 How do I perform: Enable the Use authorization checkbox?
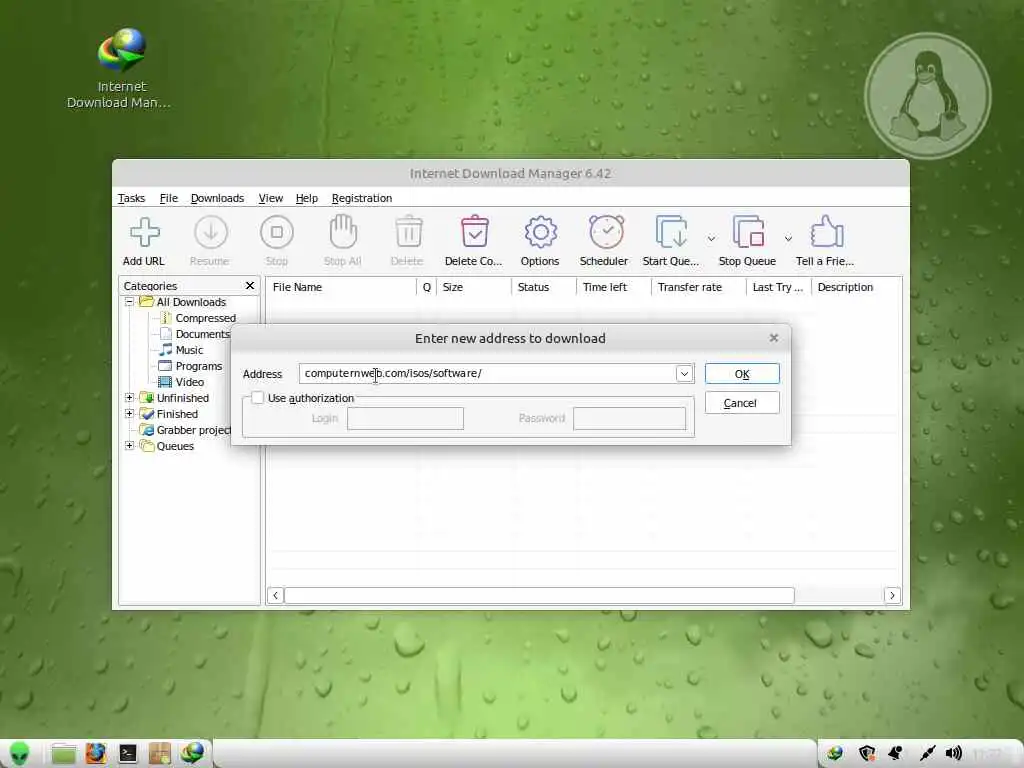pos(257,398)
